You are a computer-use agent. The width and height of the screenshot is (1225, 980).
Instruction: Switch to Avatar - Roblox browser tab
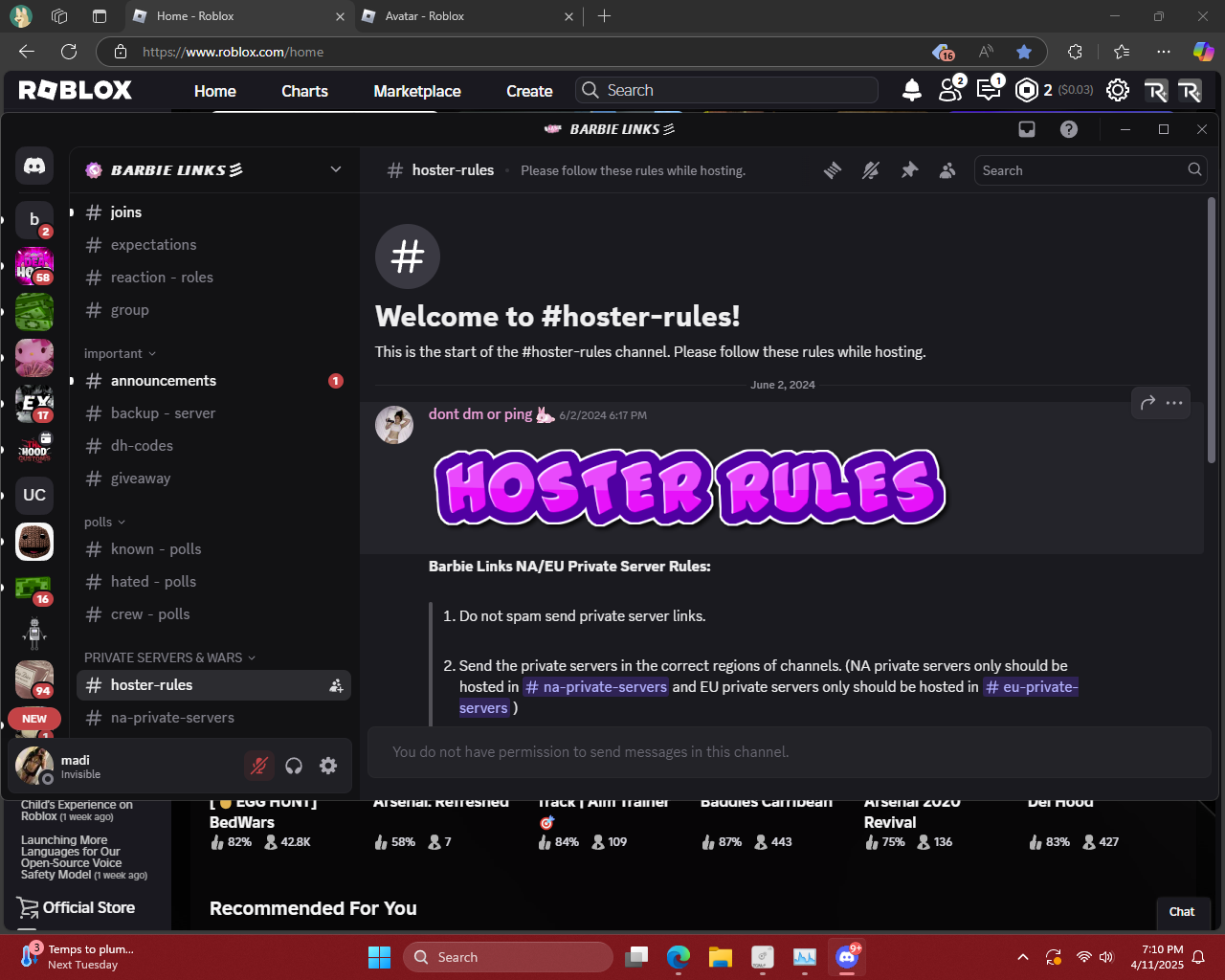(x=468, y=16)
